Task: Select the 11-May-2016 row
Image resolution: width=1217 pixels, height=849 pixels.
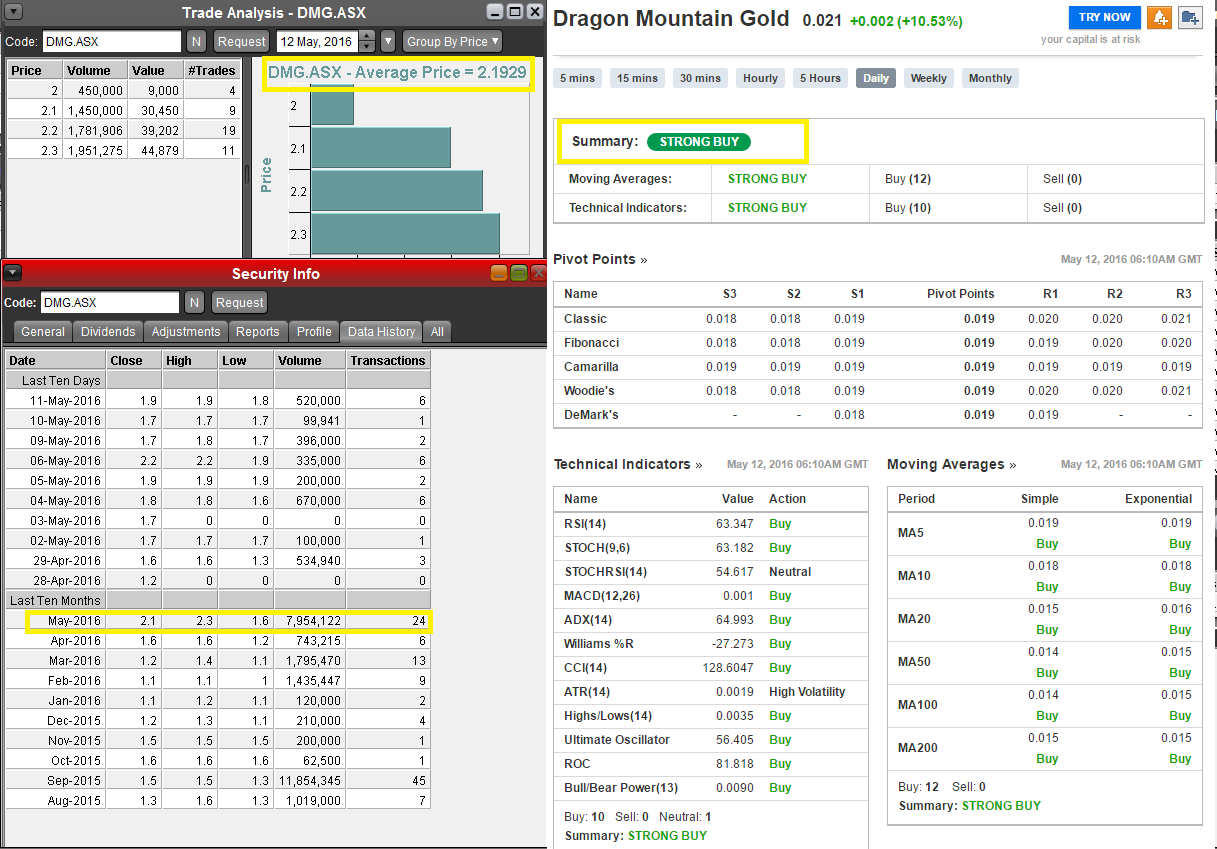Action: pyautogui.click(x=218, y=400)
